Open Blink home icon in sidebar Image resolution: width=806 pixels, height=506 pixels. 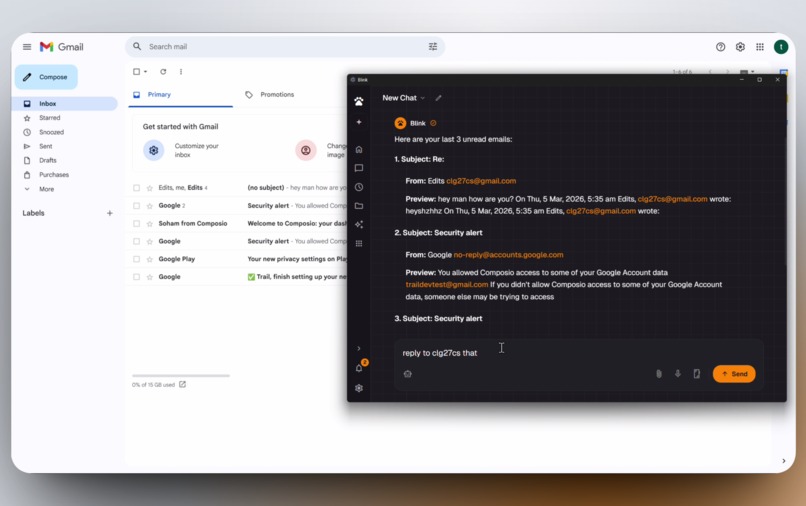359,150
